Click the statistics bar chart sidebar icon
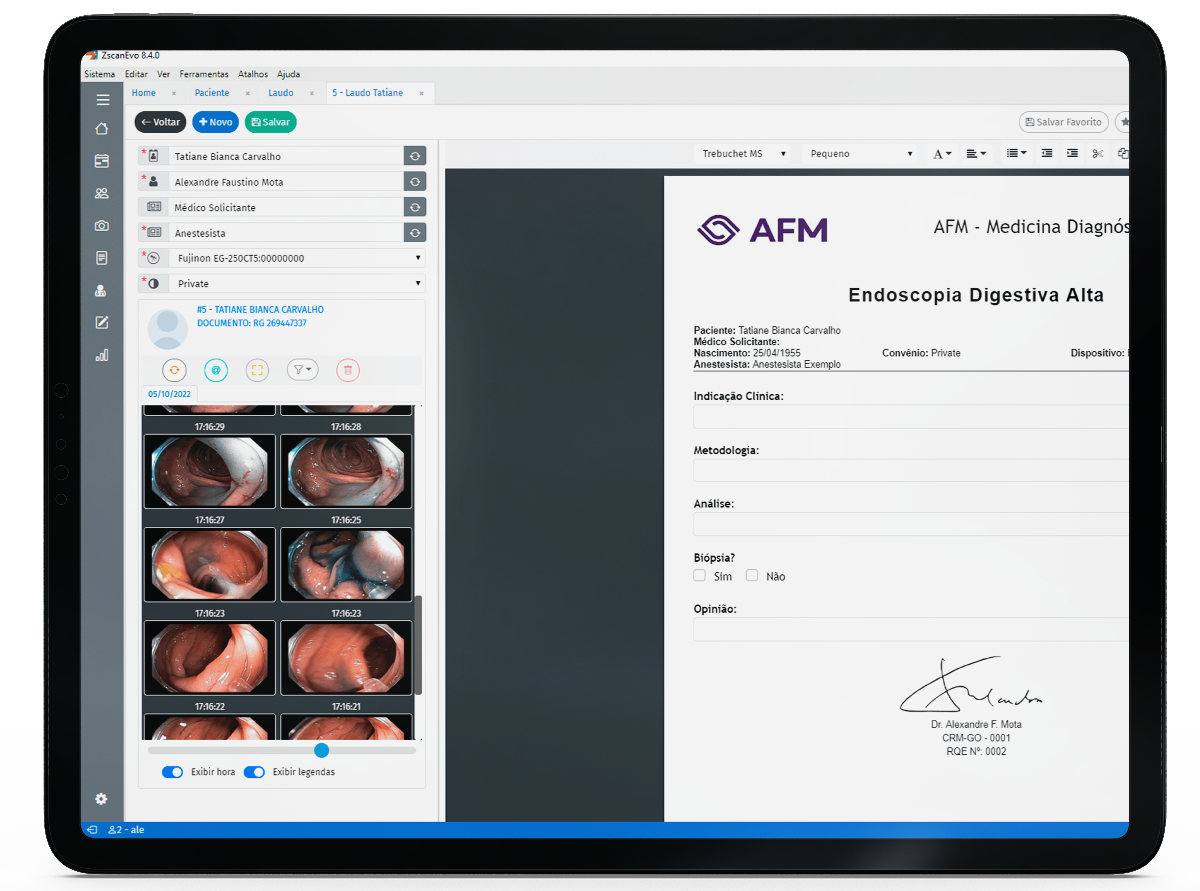 [101, 355]
